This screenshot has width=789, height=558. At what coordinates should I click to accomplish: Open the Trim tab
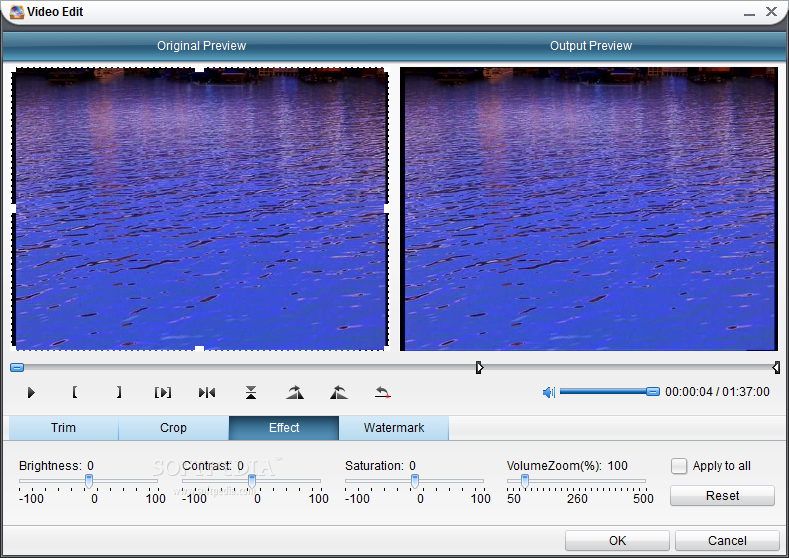coord(63,428)
